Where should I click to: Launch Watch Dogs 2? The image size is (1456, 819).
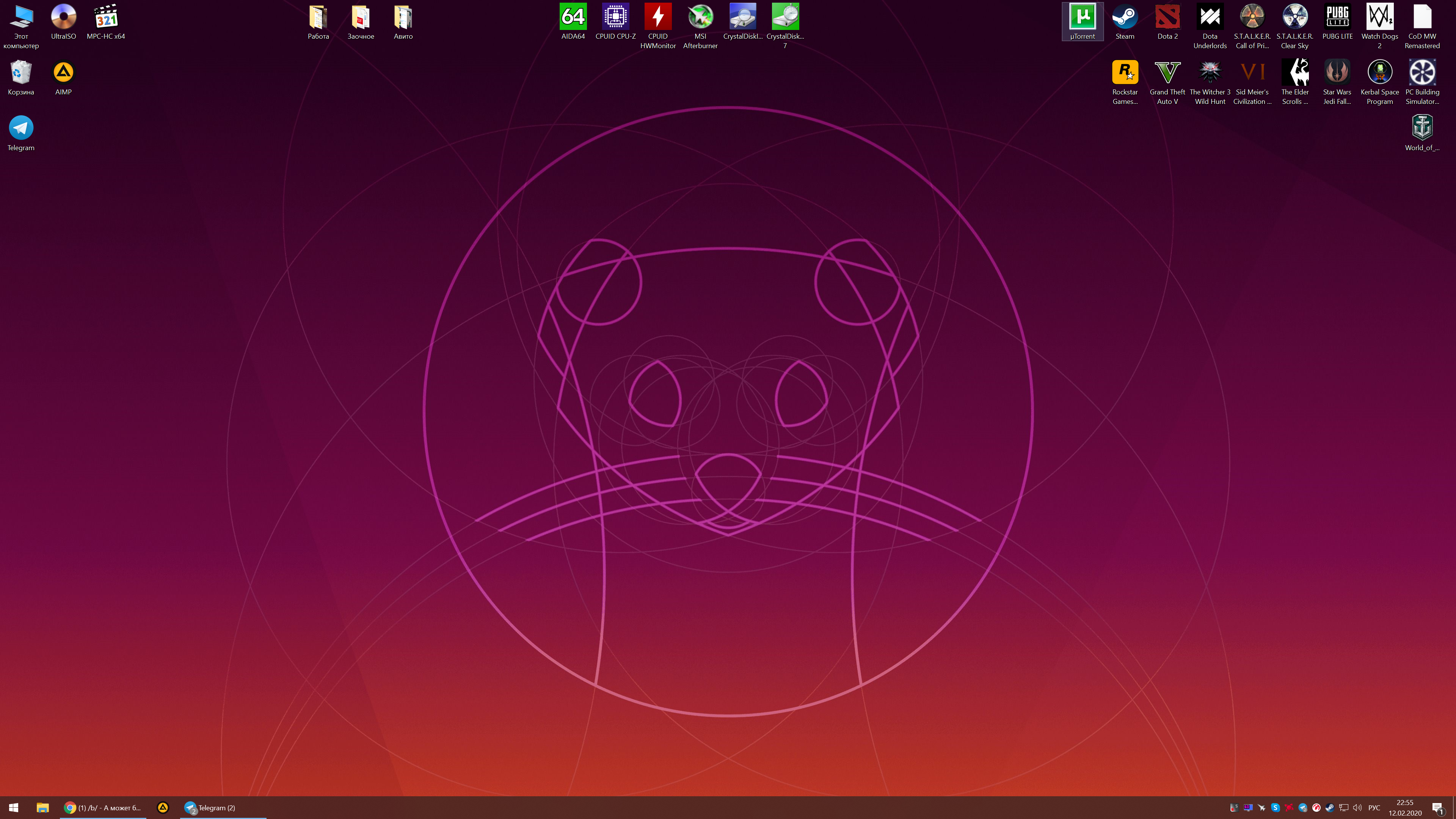(1380, 26)
